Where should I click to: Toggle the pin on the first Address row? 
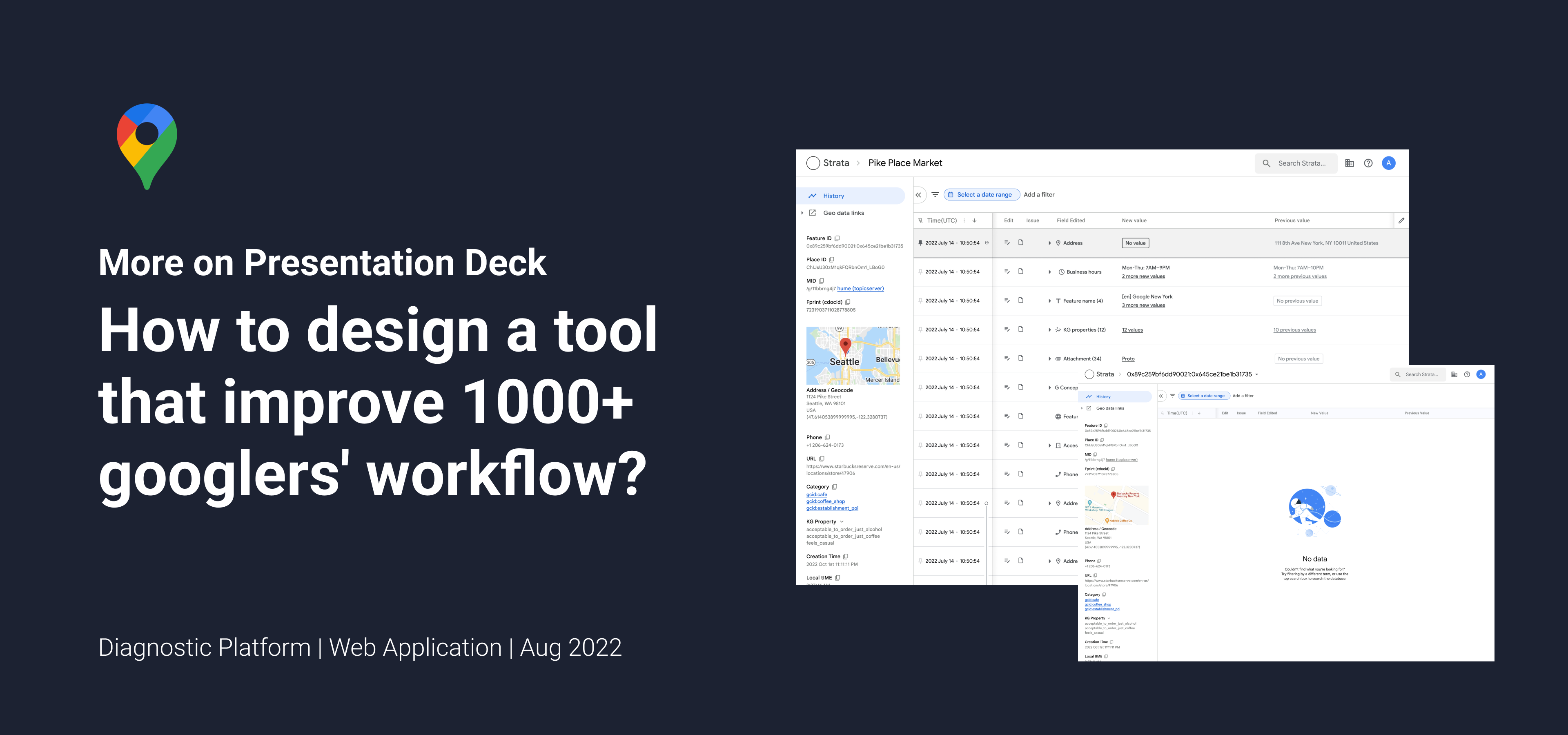920,243
